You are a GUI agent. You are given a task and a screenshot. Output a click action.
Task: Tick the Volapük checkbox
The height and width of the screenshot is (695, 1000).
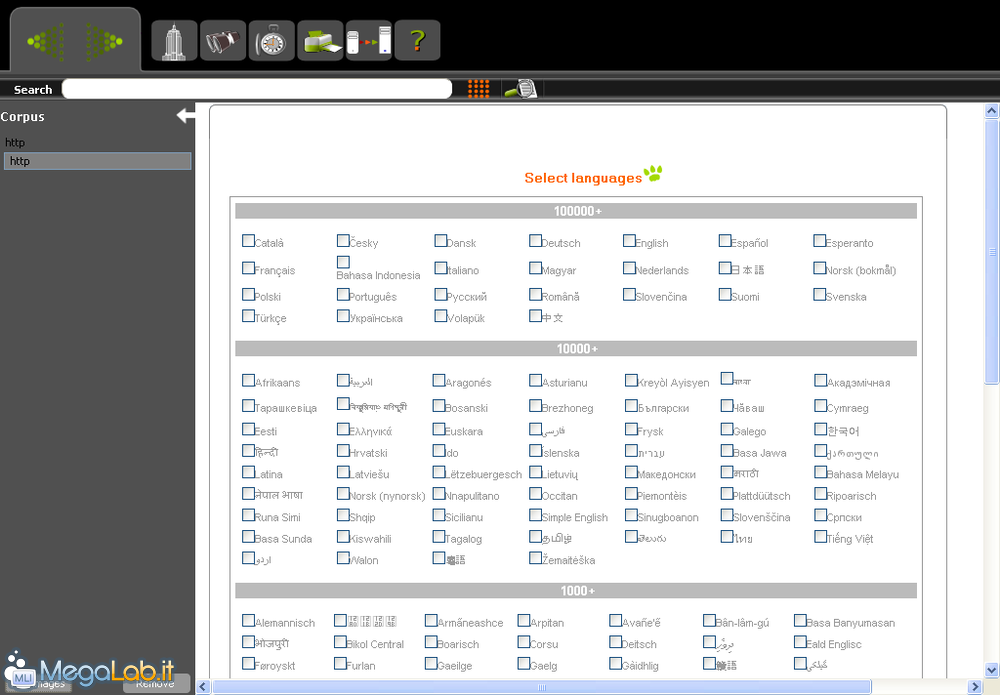(x=441, y=316)
